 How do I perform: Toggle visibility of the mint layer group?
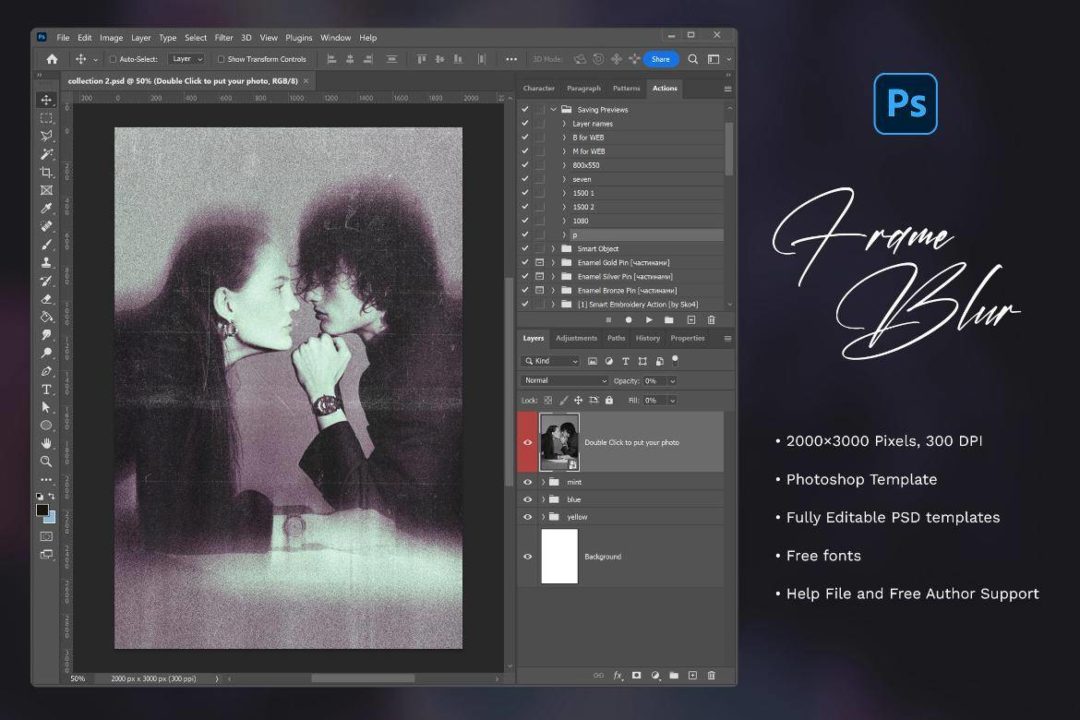tap(528, 482)
